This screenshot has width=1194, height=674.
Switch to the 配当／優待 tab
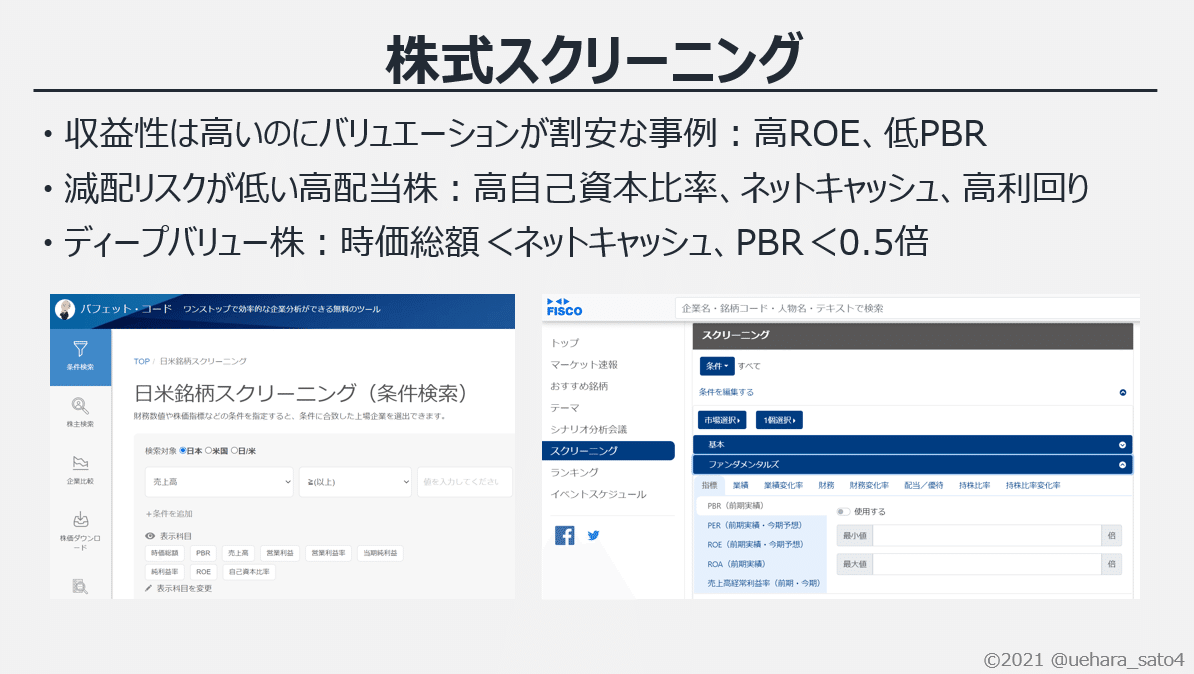click(924, 485)
